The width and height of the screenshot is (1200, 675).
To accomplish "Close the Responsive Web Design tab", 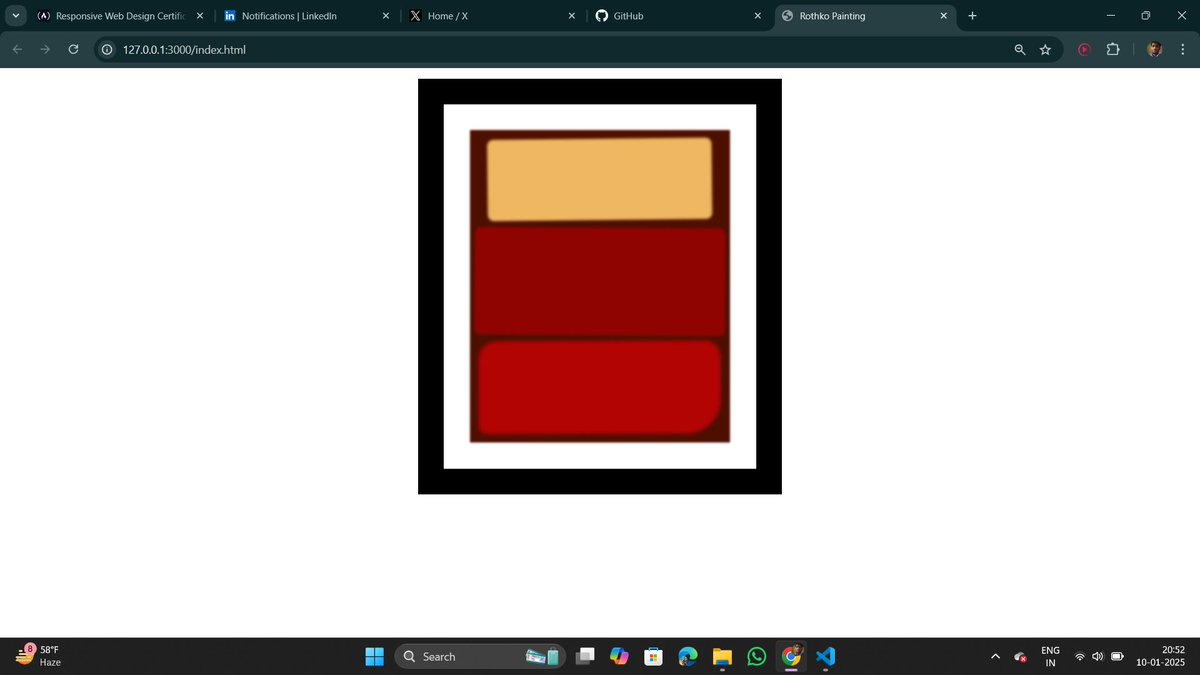I will [x=199, y=16].
